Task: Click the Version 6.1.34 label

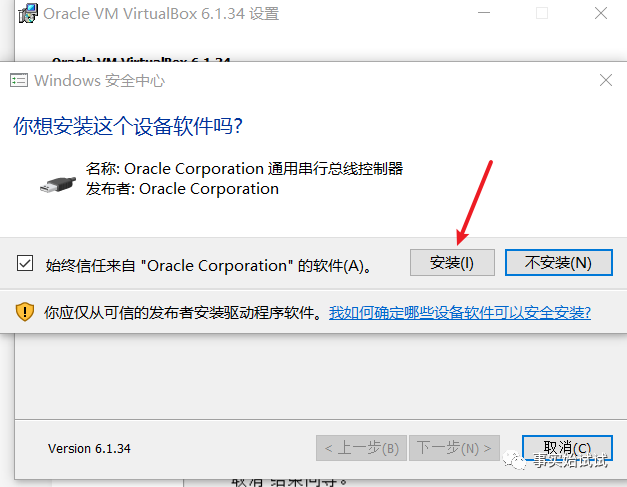Action: (x=89, y=449)
